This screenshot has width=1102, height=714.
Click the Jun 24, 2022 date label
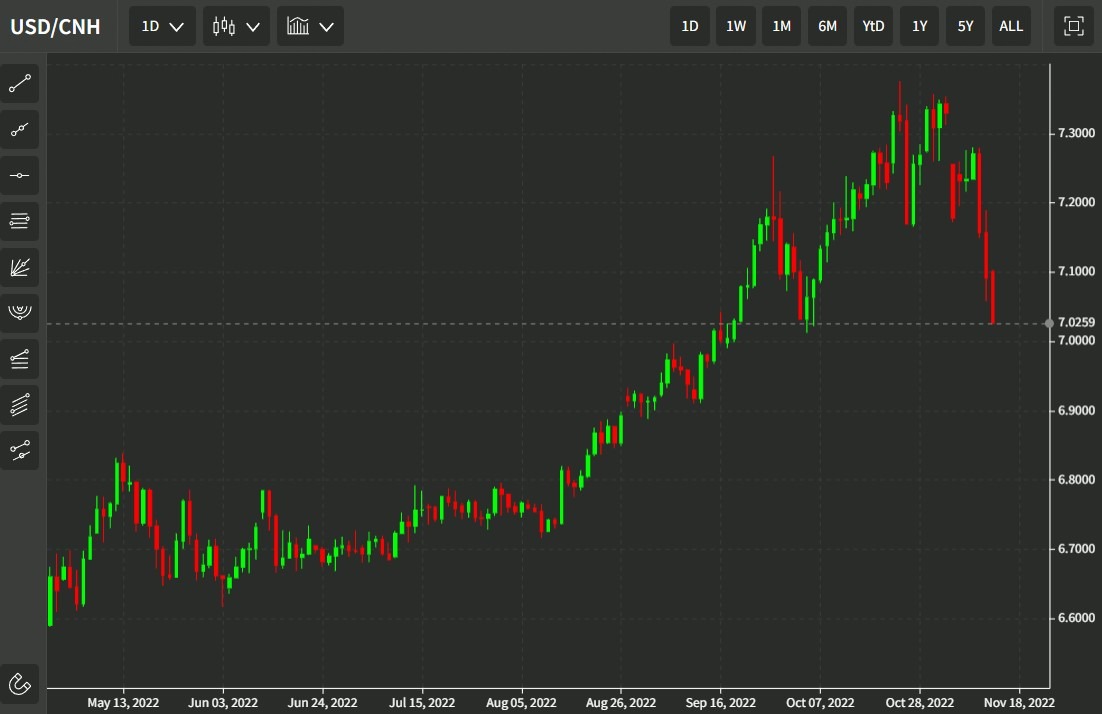[322, 703]
